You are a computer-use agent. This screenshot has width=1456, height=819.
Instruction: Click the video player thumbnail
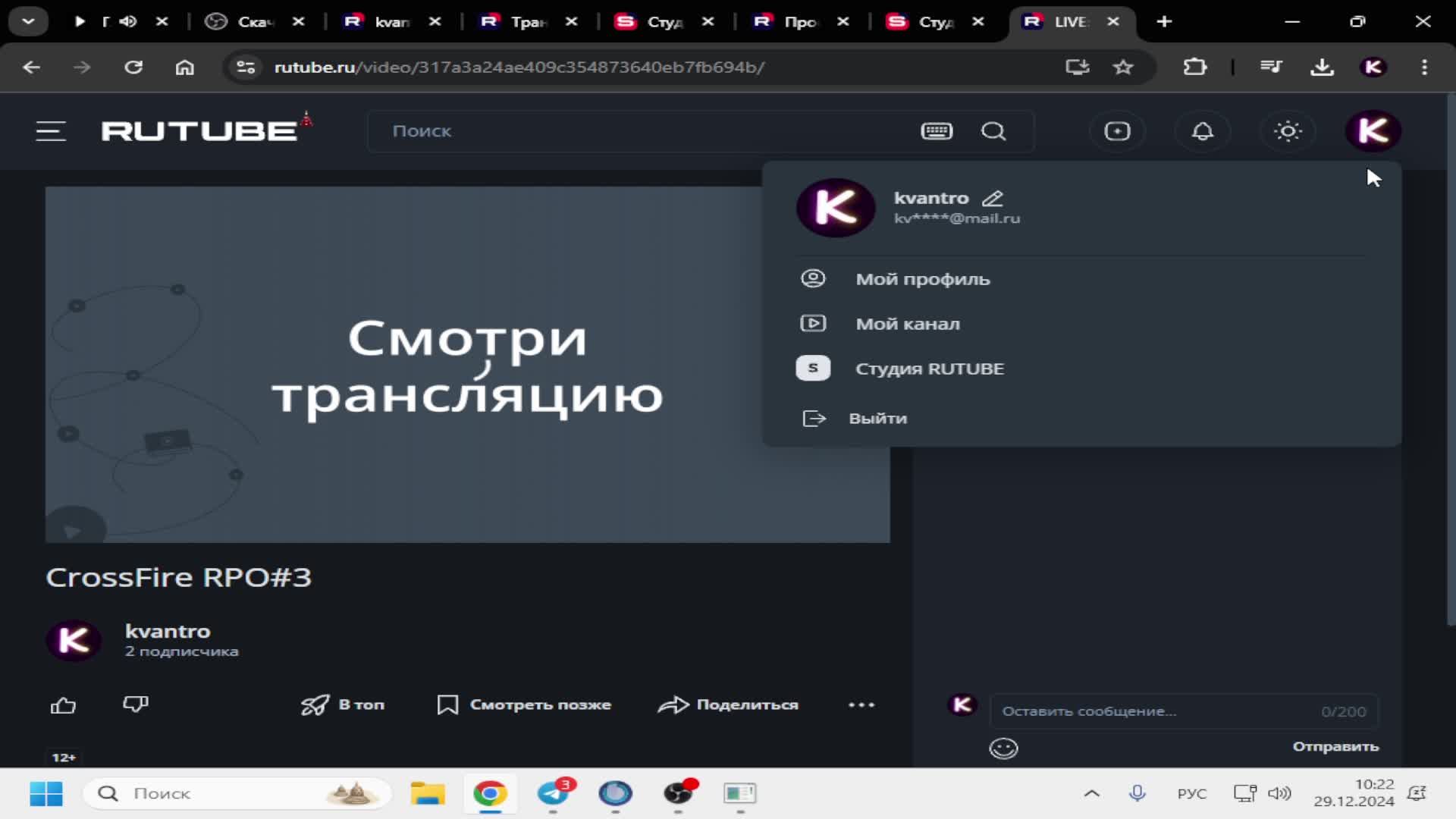coord(468,365)
